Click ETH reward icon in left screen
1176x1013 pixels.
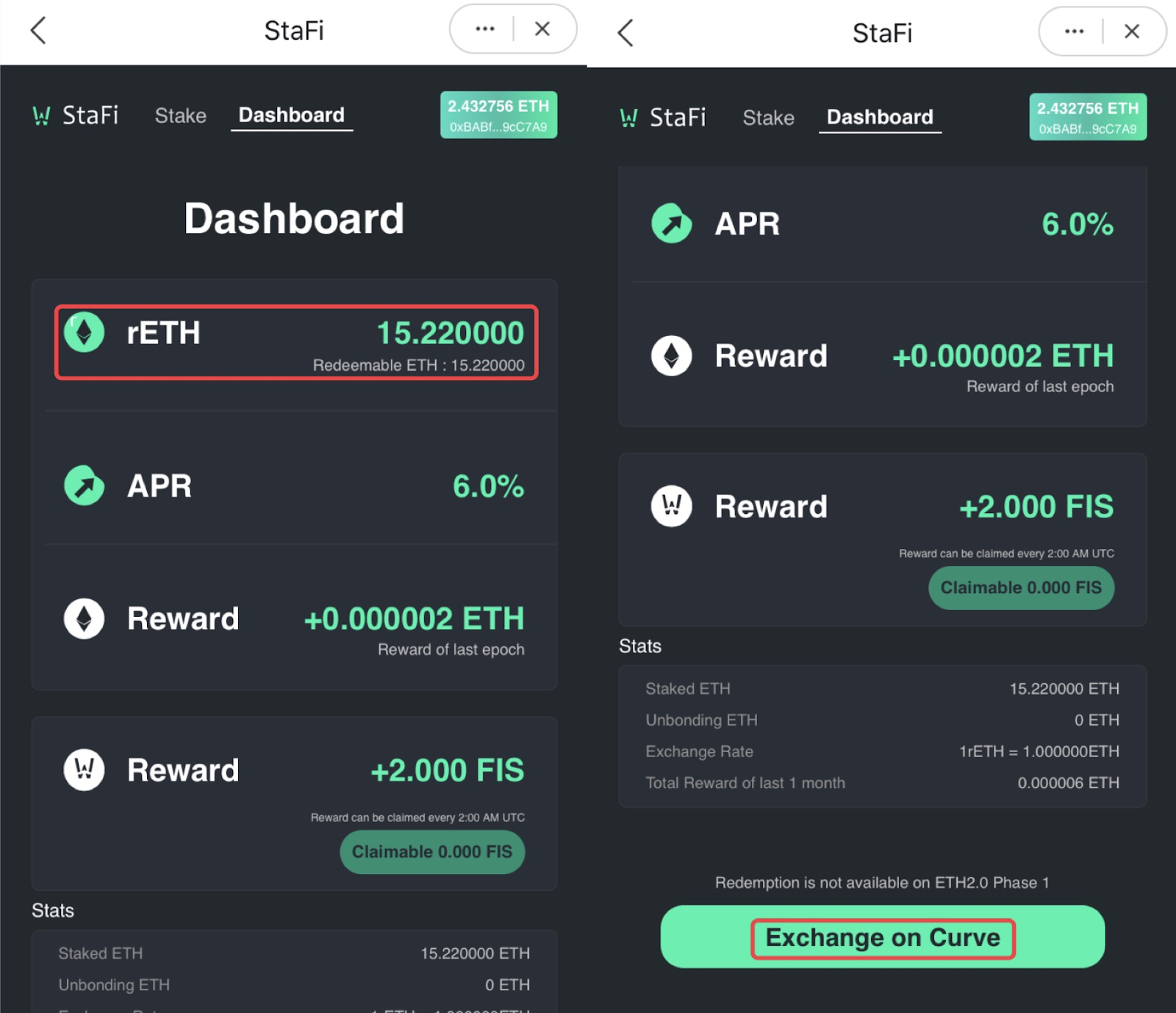tap(84, 618)
